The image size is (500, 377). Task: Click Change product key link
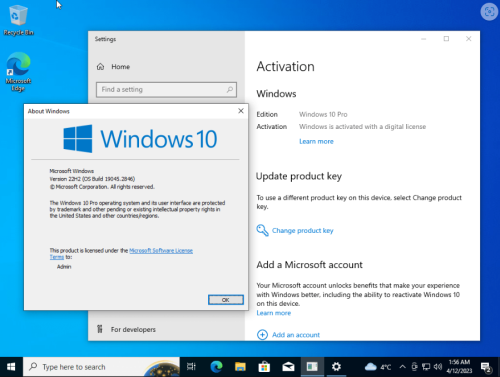point(302,231)
